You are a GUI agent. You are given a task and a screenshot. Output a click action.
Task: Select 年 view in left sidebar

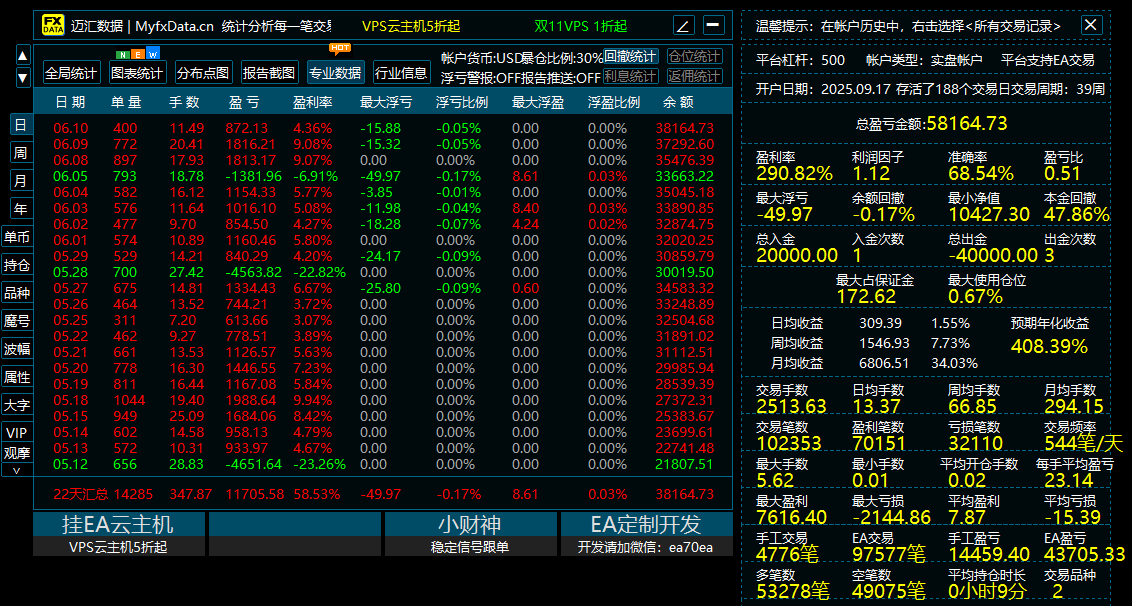(x=21, y=209)
